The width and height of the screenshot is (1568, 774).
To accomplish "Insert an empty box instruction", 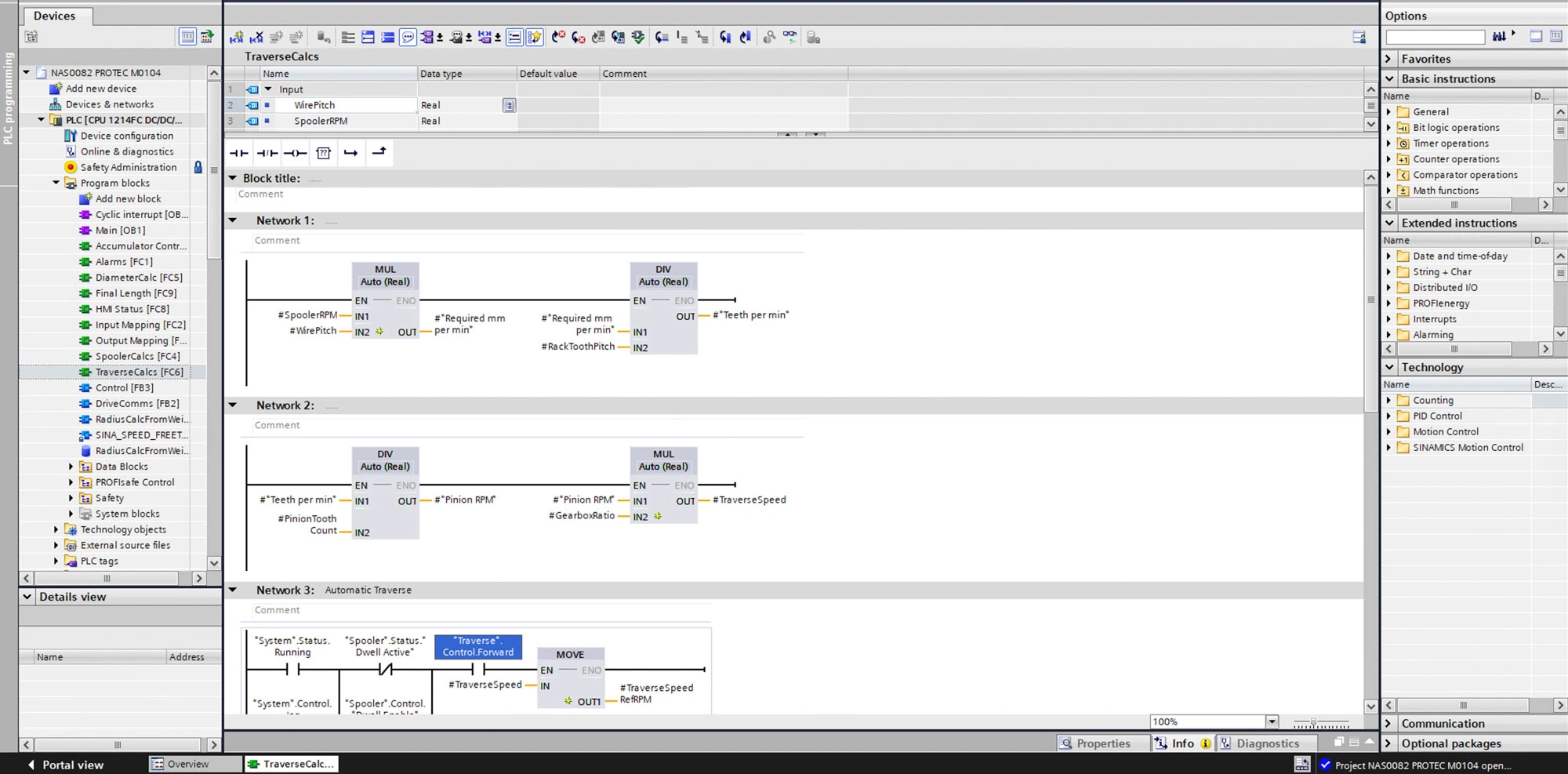I will (323, 153).
